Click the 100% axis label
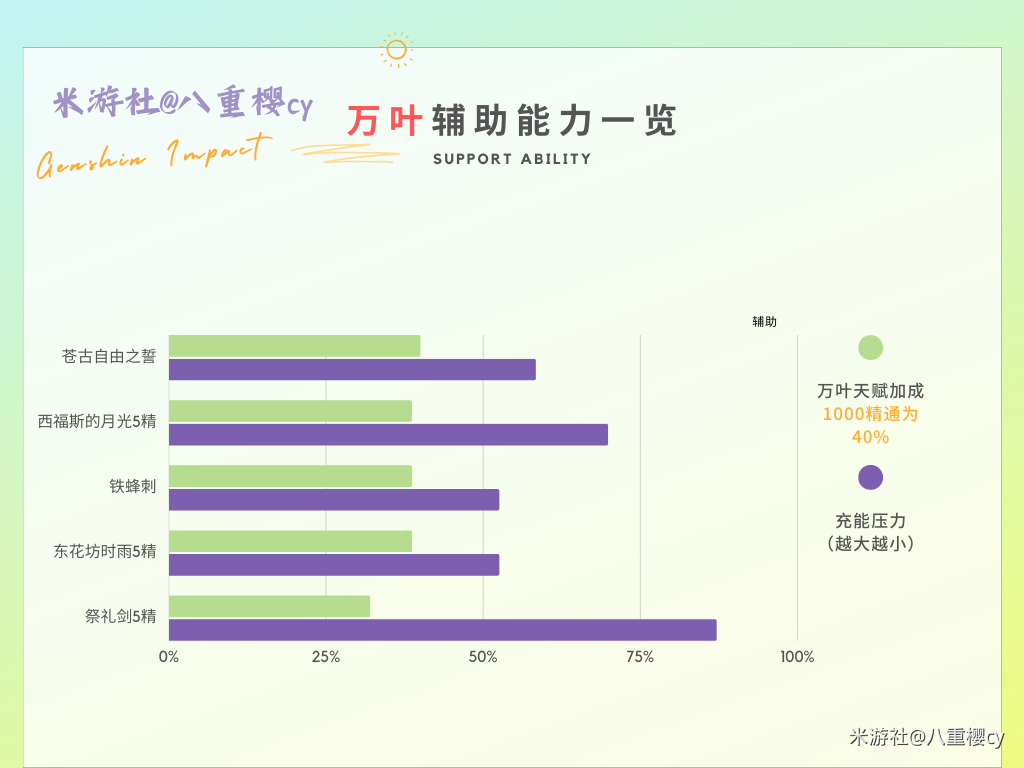Viewport: 1024px width, 768px height. [x=797, y=657]
